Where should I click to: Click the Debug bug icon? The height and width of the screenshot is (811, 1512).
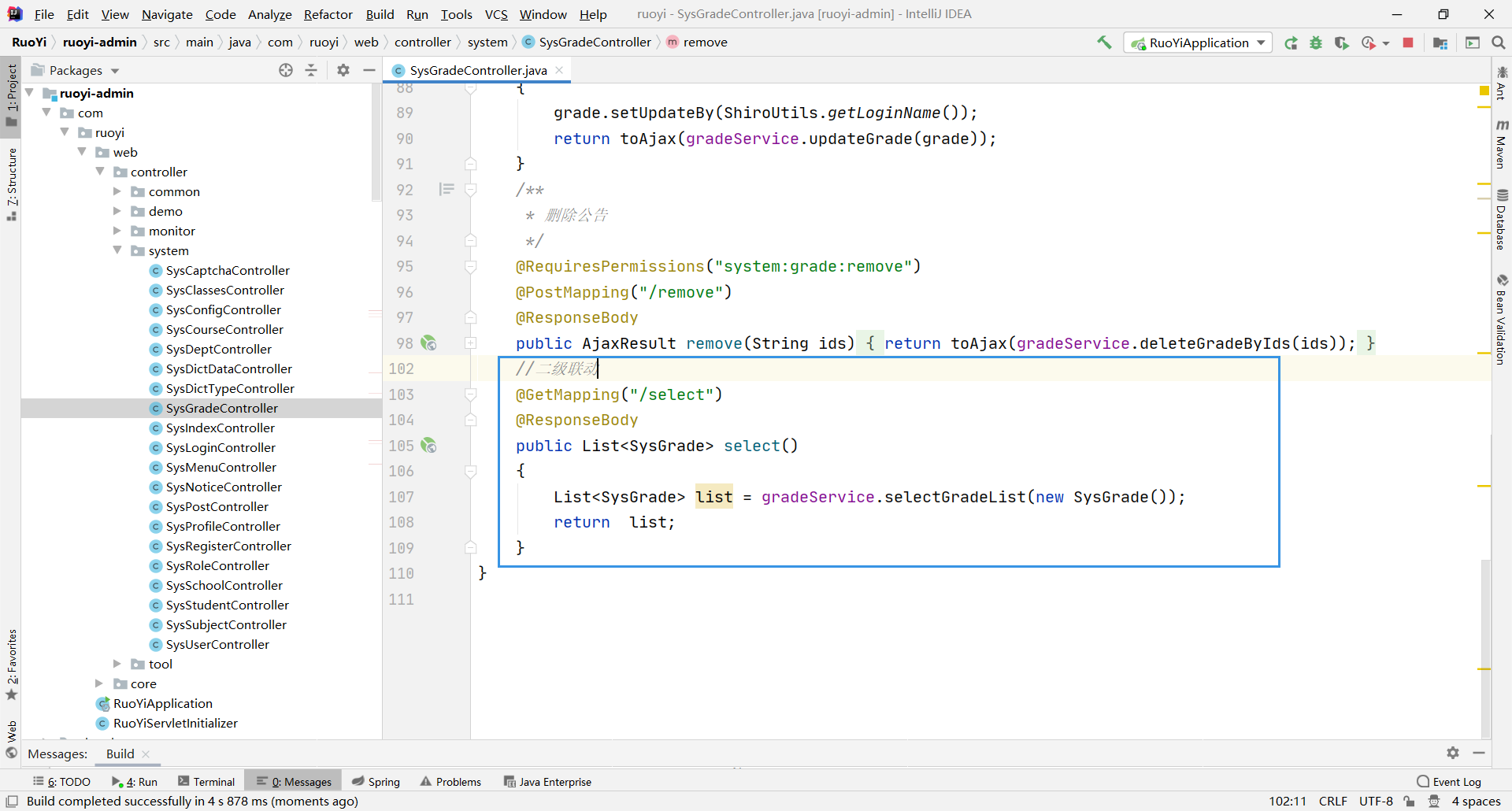1316,43
